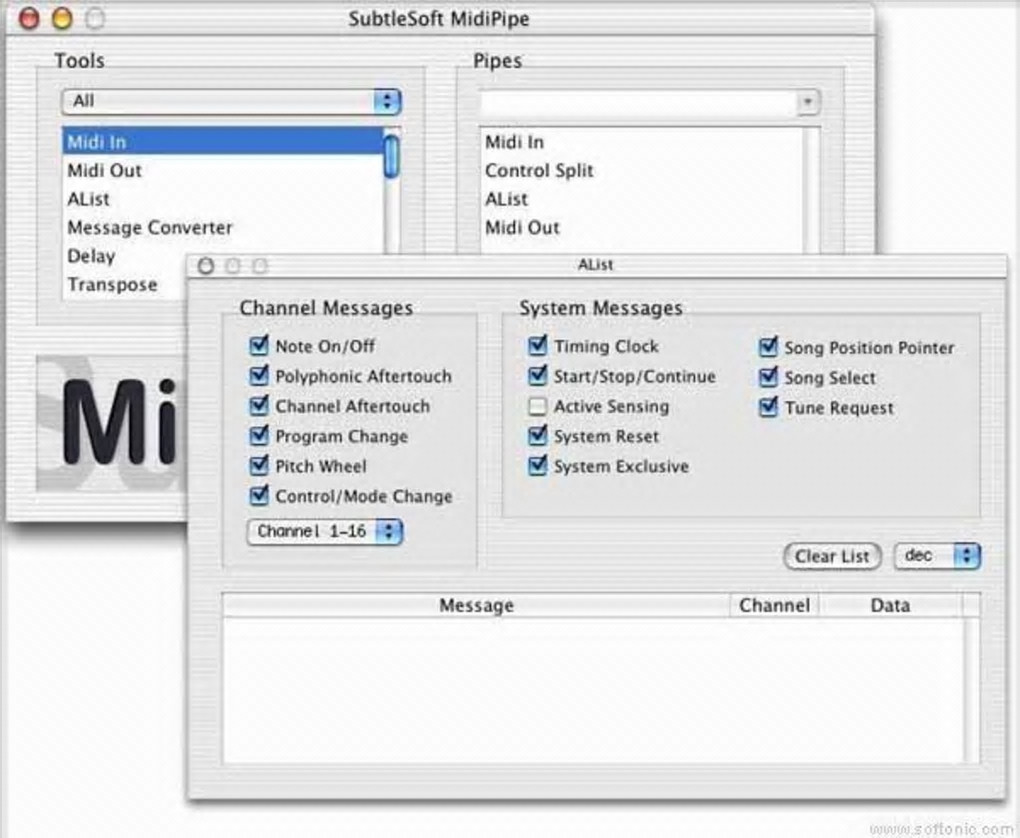Enable Active Sensing checkbox
The image size is (1020, 838).
click(x=537, y=406)
